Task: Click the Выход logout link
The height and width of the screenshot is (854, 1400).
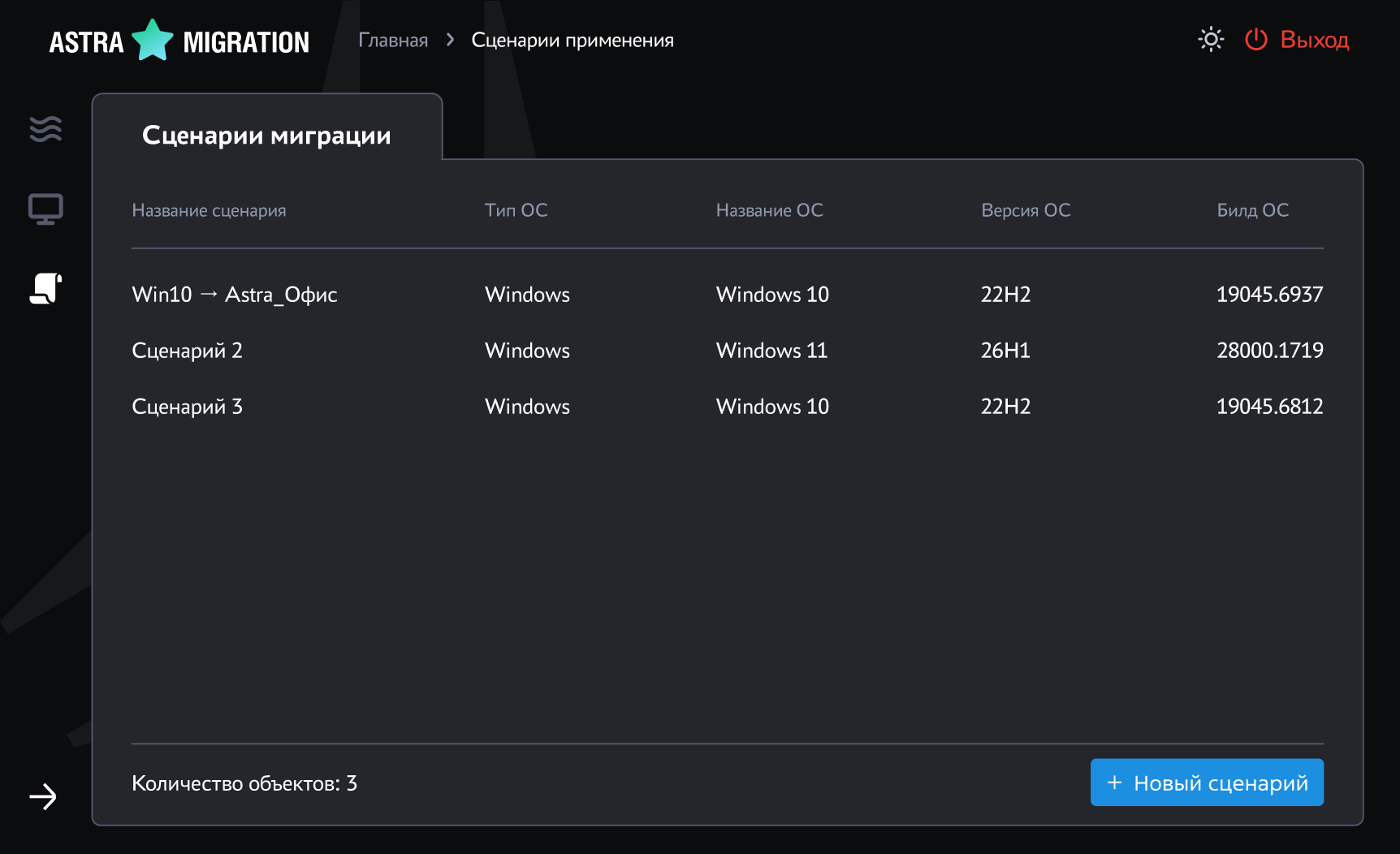Action: tap(1314, 40)
